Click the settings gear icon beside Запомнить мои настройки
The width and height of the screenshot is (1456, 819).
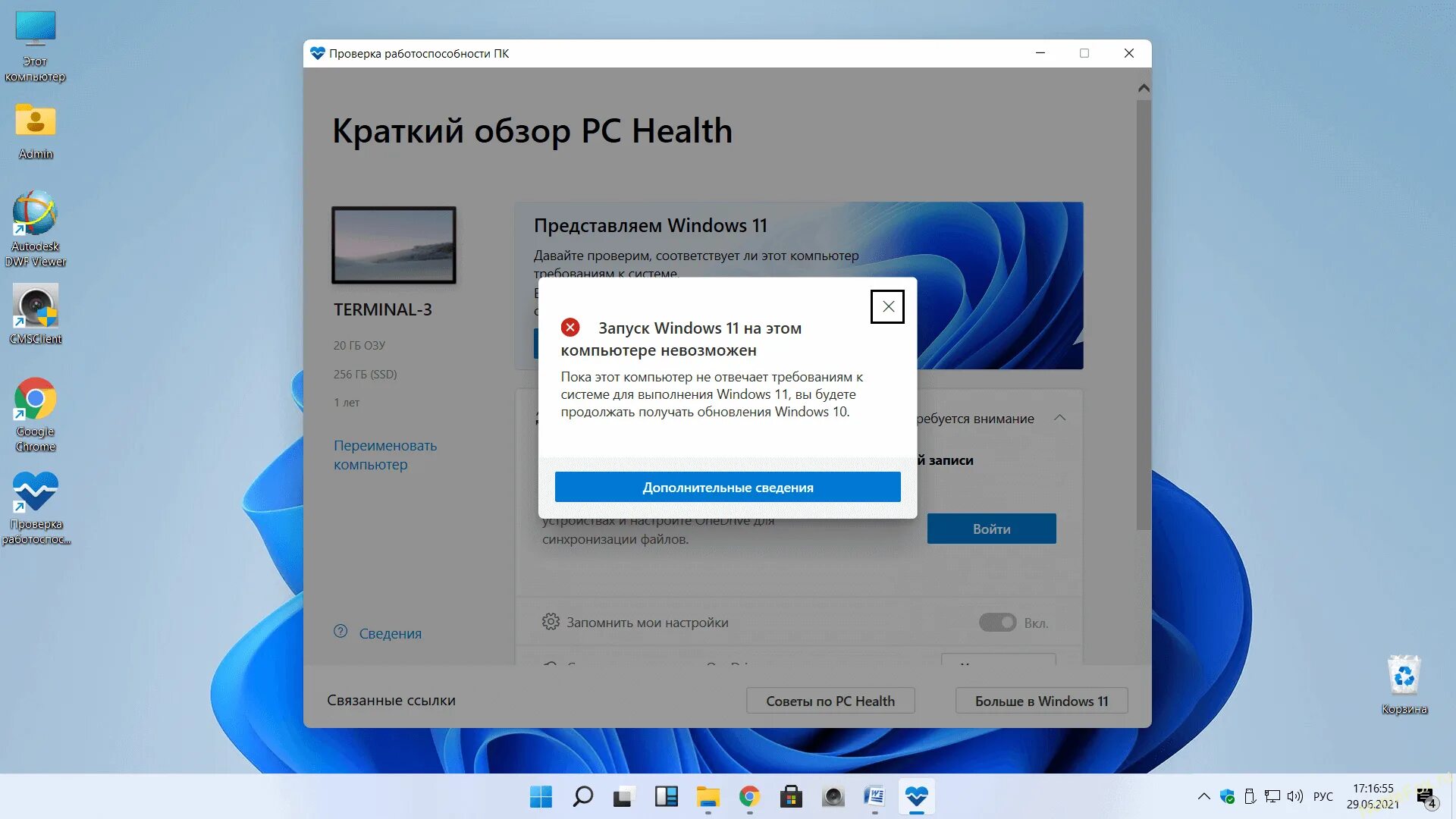click(x=551, y=622)
